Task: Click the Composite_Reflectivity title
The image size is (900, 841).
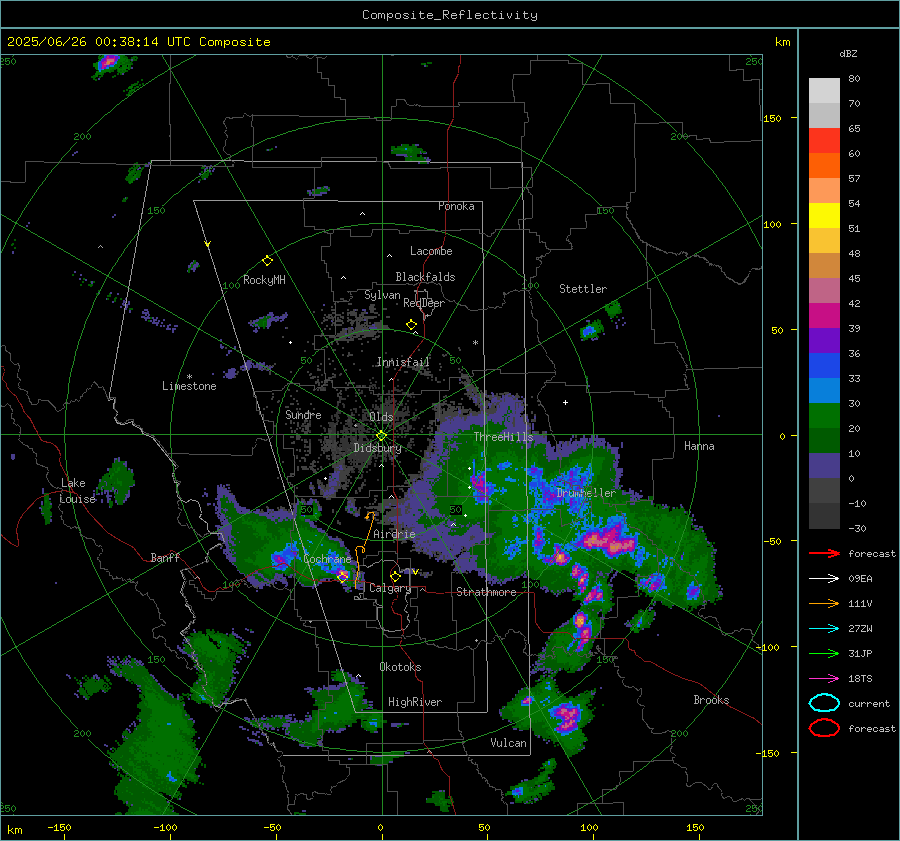Action: pyautogui.click(x=450, y=15)
